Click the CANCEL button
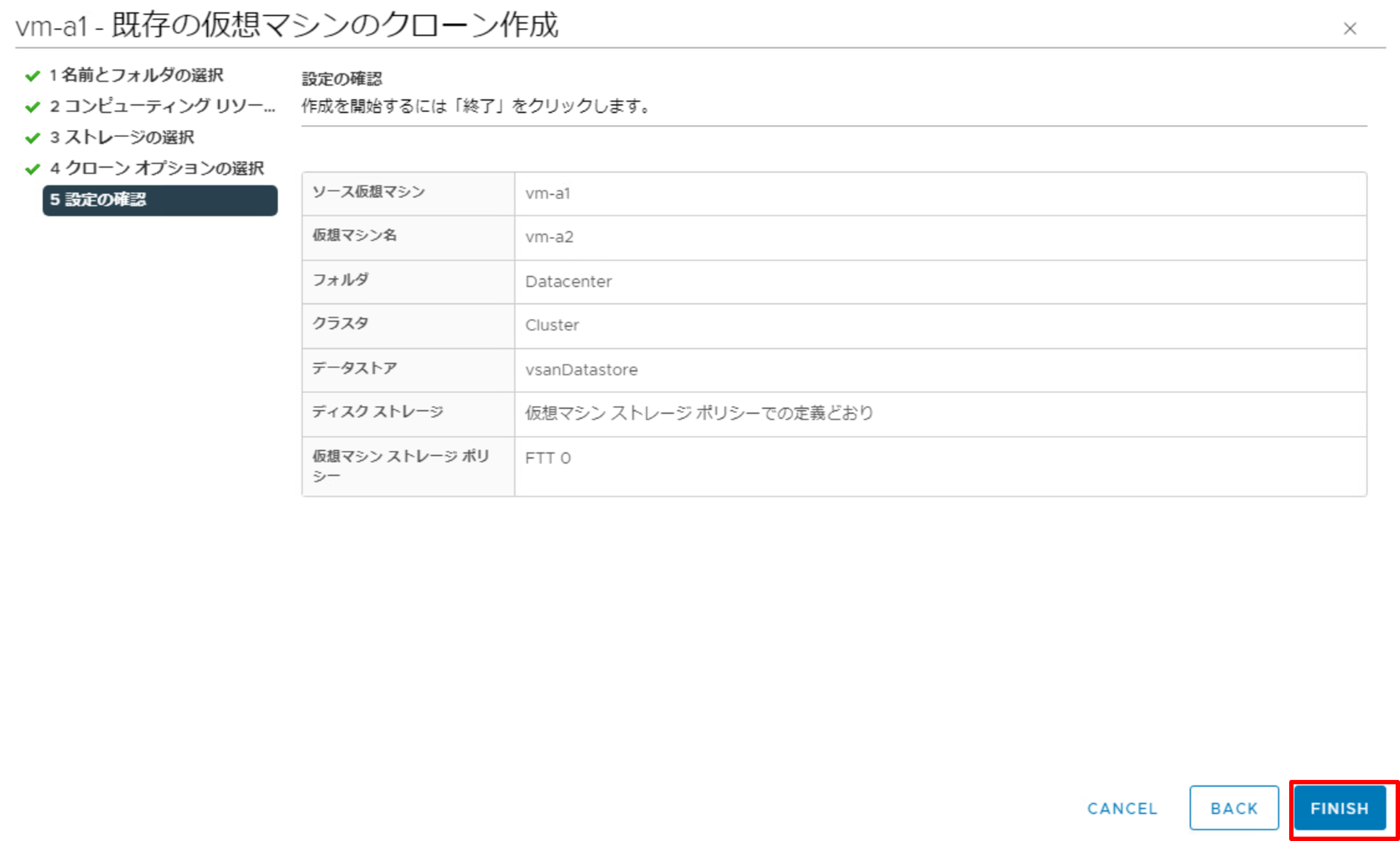 (x=1122, y=808)
